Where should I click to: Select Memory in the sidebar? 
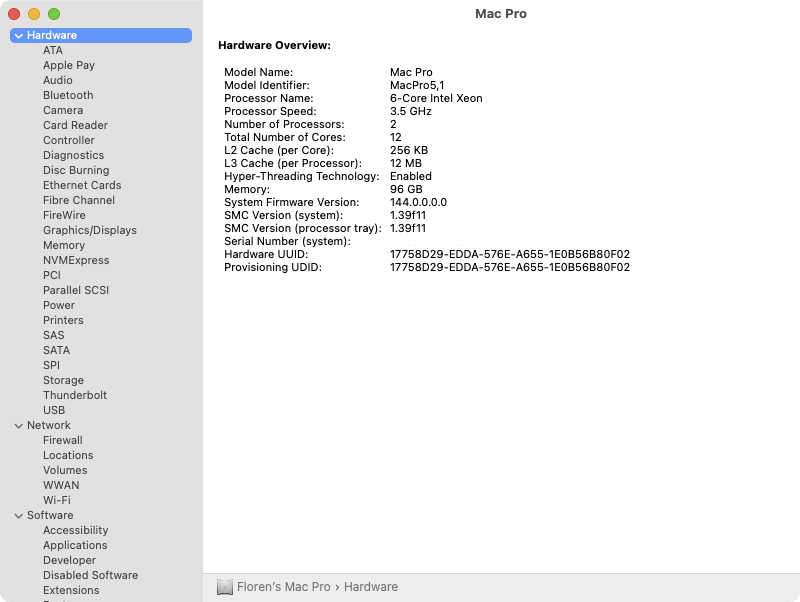[x=64, y=245]
